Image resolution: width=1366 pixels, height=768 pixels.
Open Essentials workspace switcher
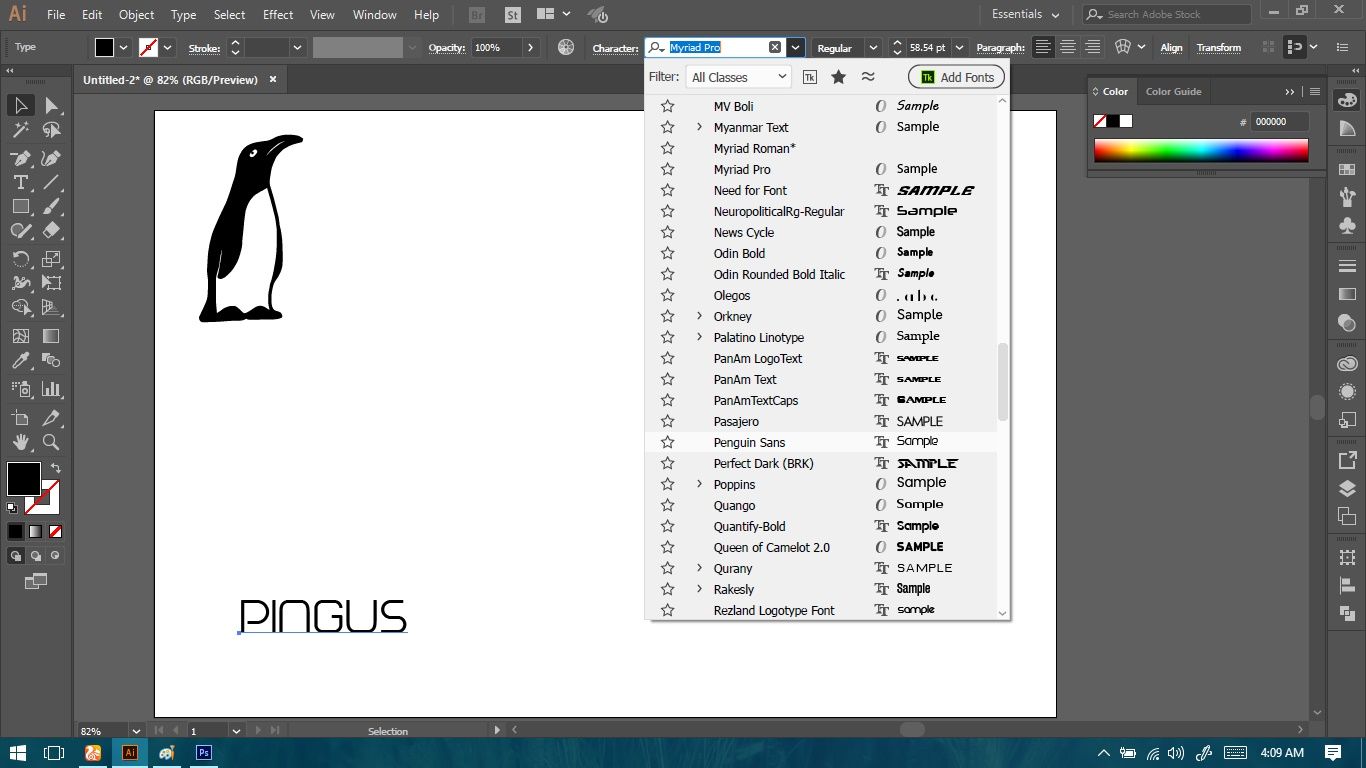coord(1025,15)
